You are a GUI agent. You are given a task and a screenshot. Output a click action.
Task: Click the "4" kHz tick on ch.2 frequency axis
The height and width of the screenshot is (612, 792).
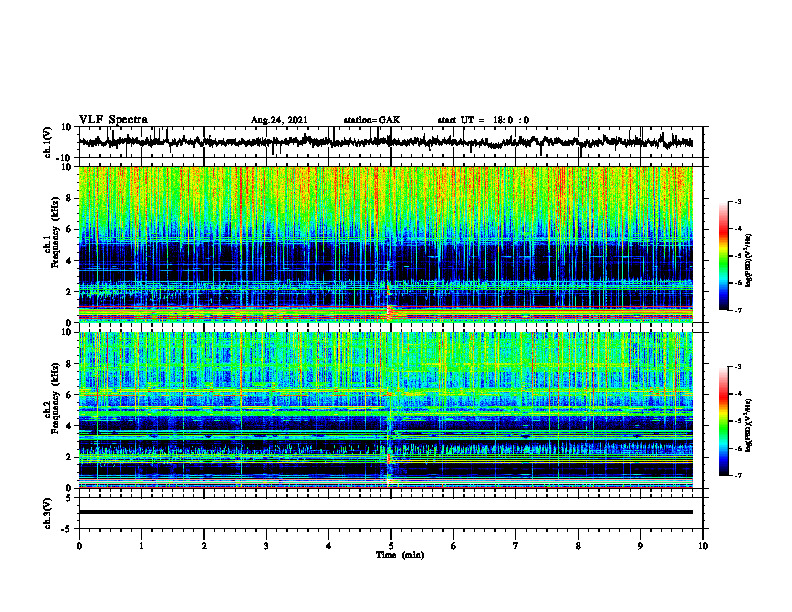pos(70,426)
